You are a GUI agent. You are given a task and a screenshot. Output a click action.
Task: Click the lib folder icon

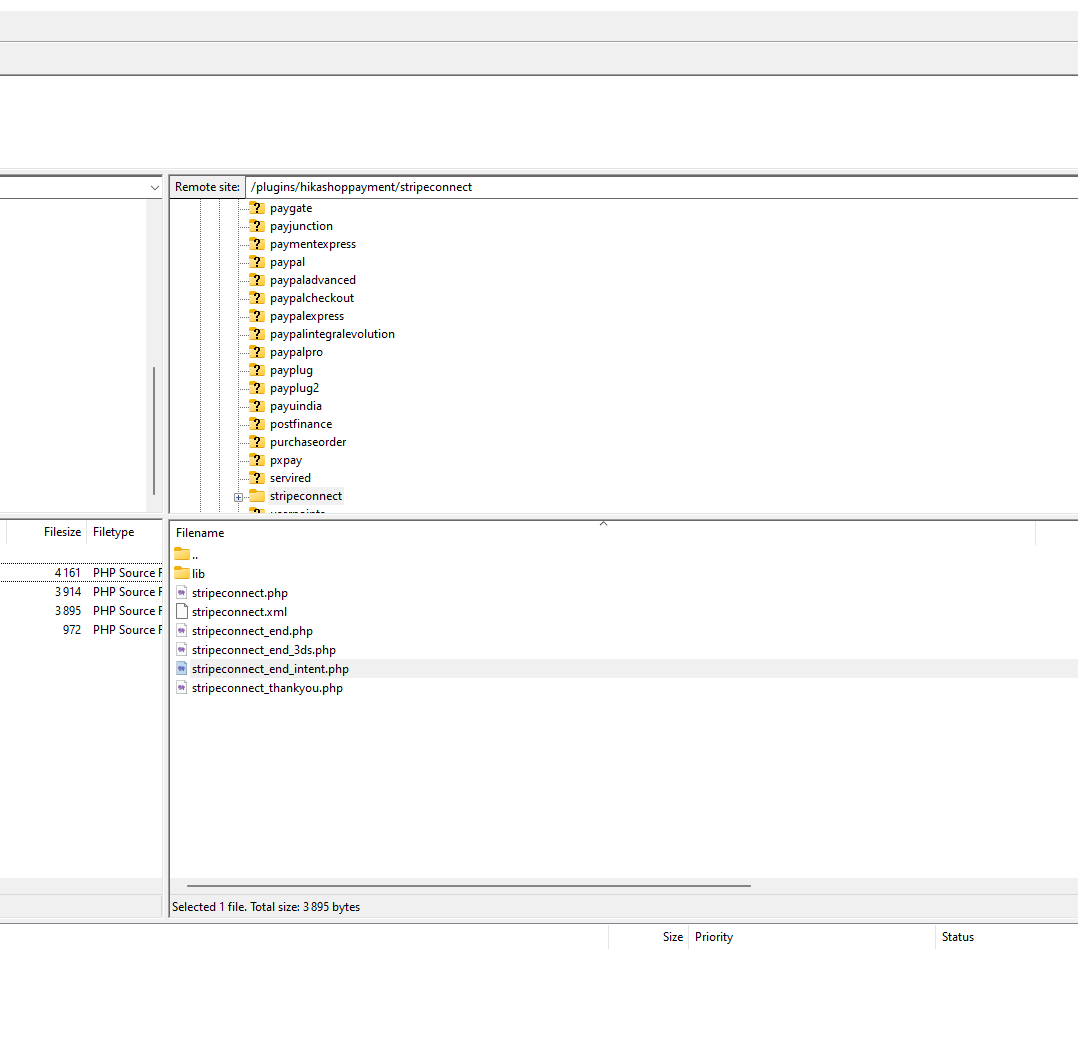(x=182, y=573)
